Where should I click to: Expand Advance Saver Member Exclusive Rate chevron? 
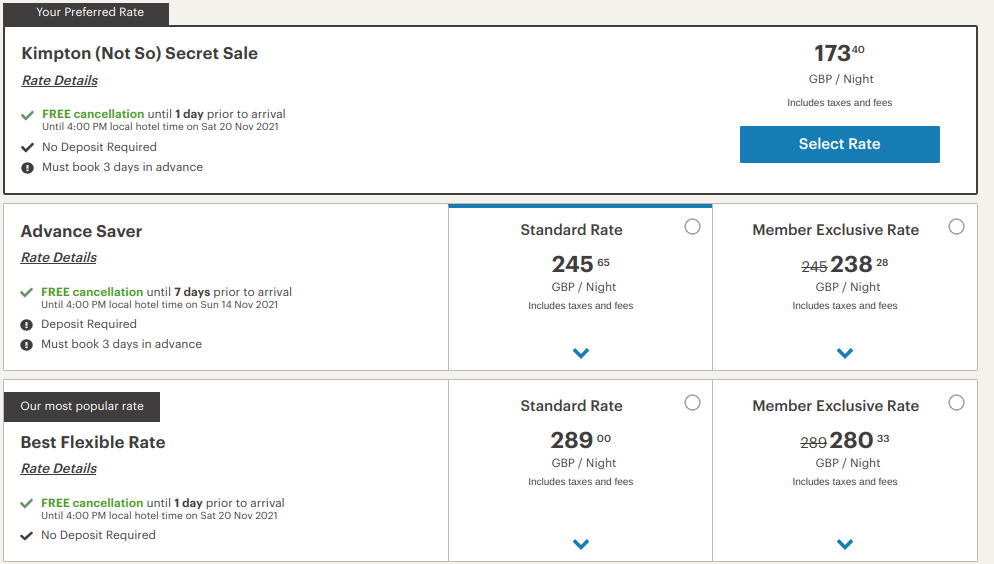(845, 353)
